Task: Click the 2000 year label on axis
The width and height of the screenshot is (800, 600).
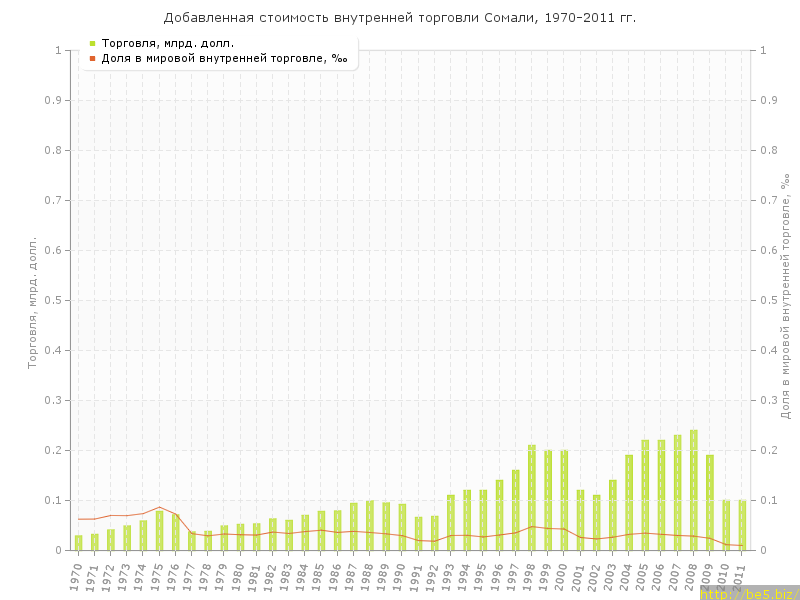Action: click(562, 576)
